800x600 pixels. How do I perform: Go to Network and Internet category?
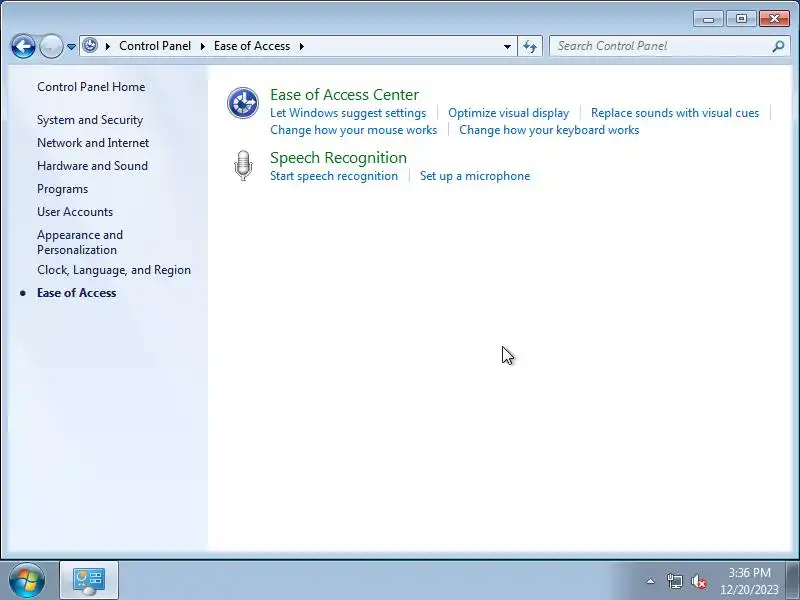(93, 143)
